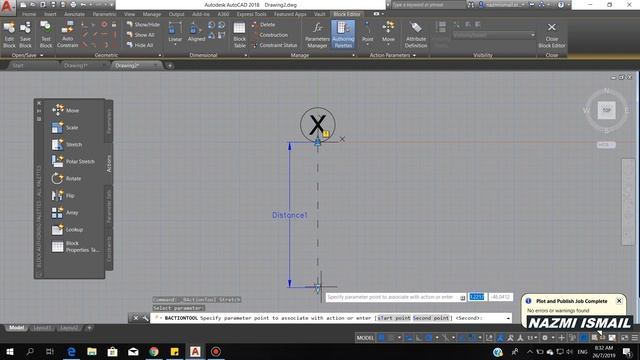Screen dimensions: 640x360
Task: Click the Test Block icon
Action: [x=46, y=35]
